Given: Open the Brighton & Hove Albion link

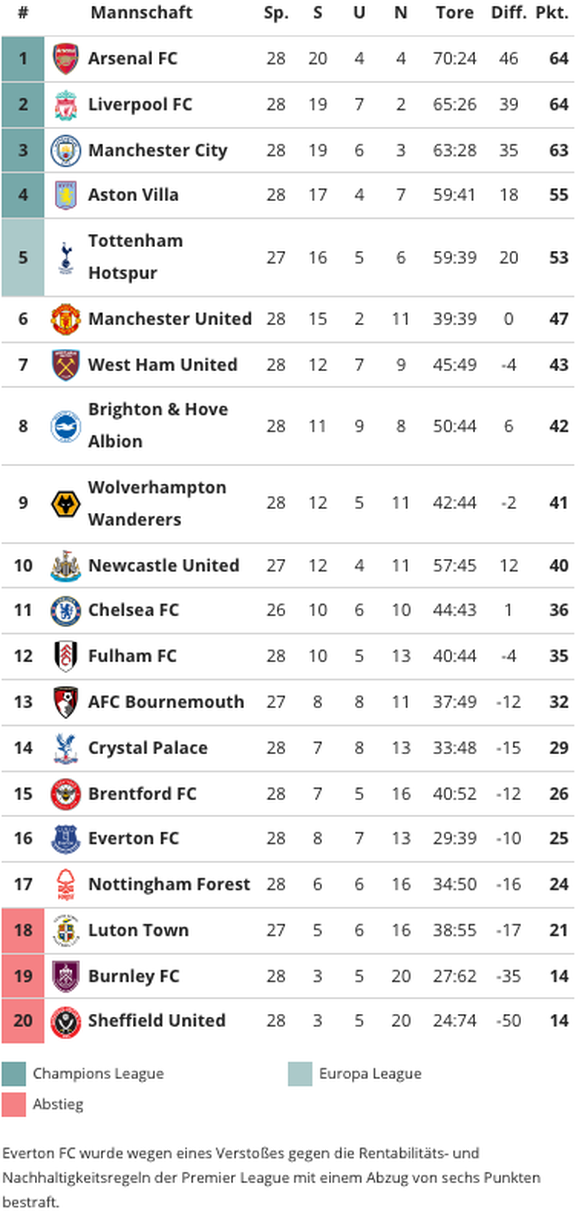Looking at the screenshot, I should click(158, 426).
